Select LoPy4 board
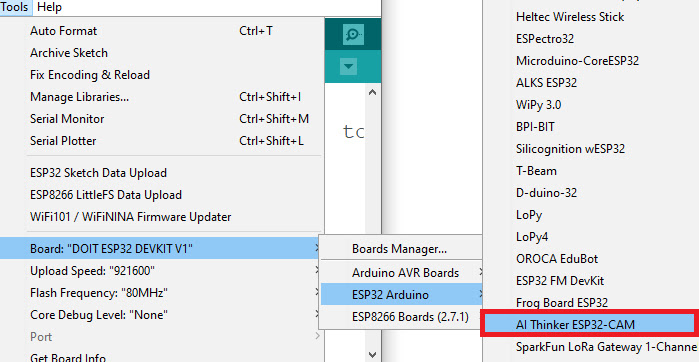The width and height of the screenshot is (699, 362). (591, 237)
